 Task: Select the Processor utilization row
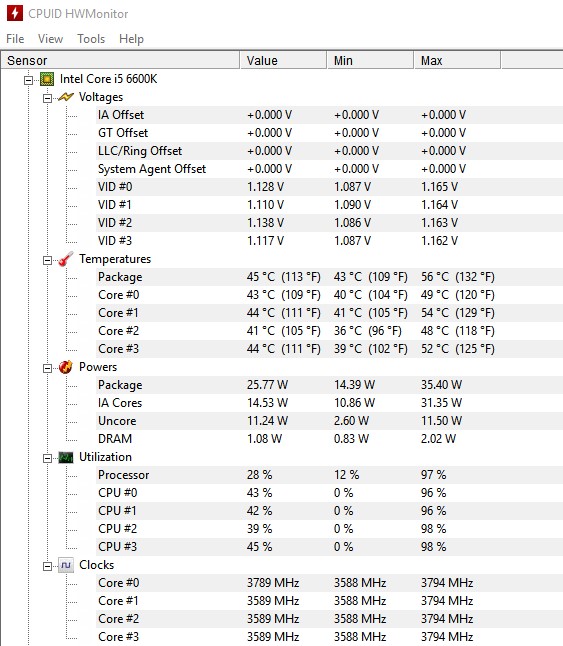click(x=329, y=475)
